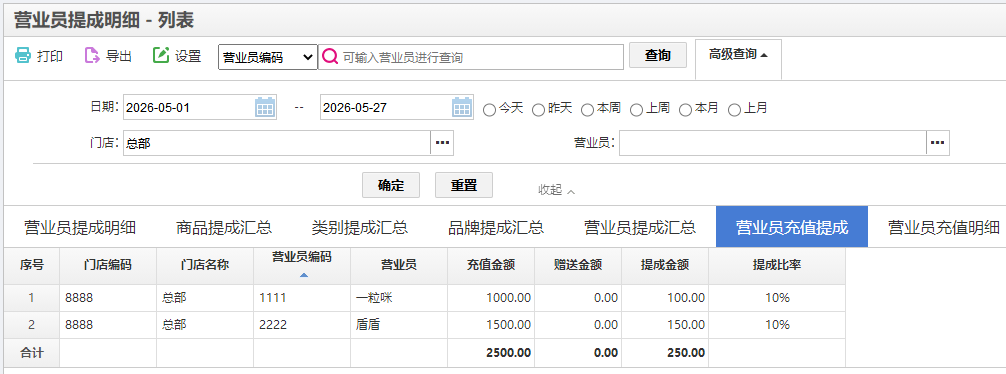Screen dimensions: 1006x374
Task: Collapse the 高级查询 advanced query panel
Action: (x=738, y=55)
